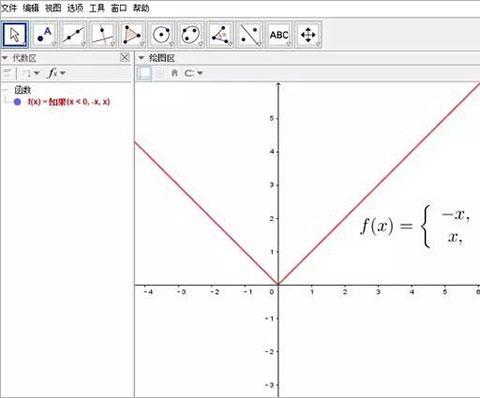Screen dimensions: 480x398
Task: Select the Move arrow tool
Action: click(x=15, y=34)
